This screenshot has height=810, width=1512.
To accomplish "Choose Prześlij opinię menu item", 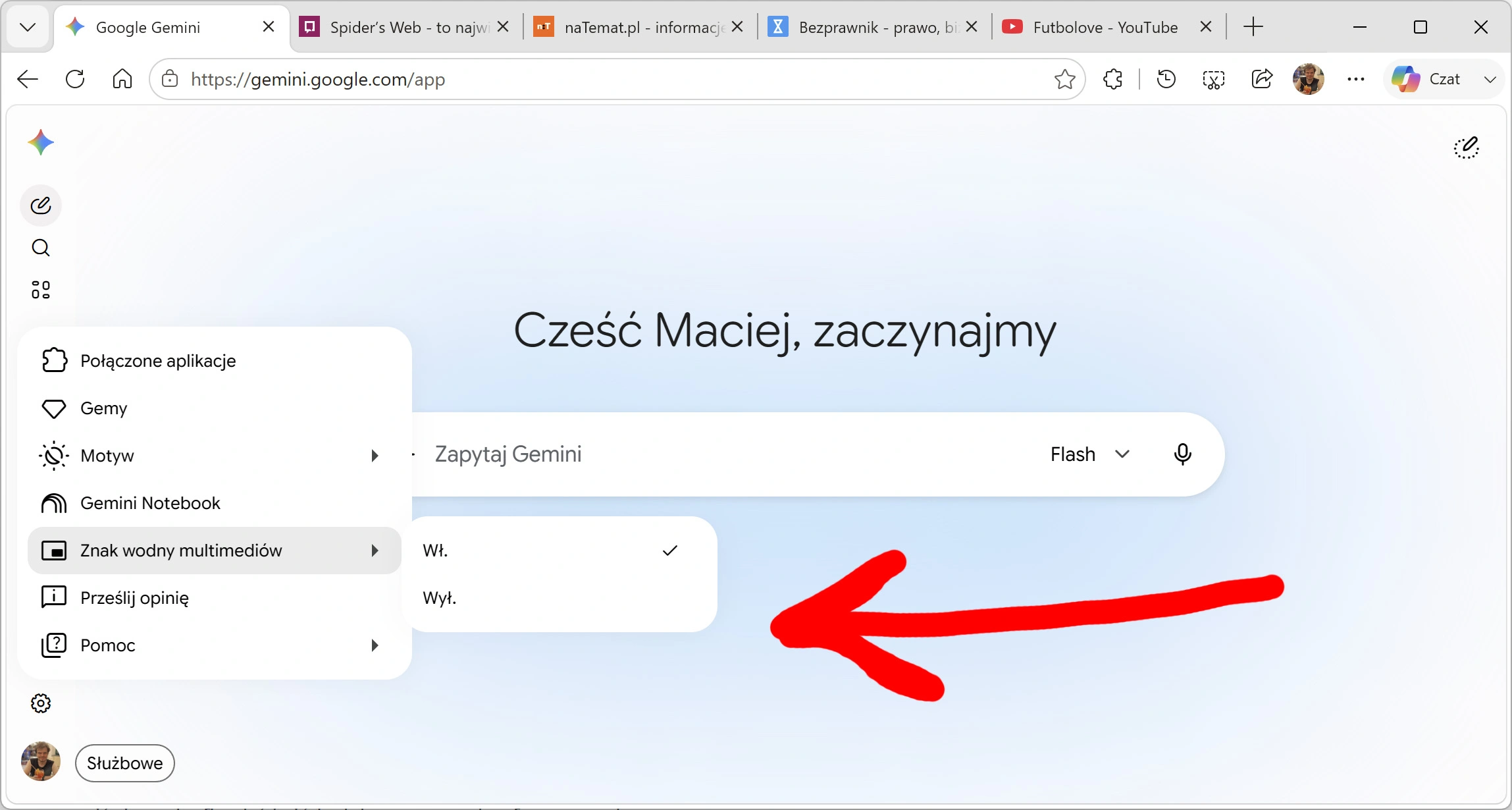I will coord(215,598).
